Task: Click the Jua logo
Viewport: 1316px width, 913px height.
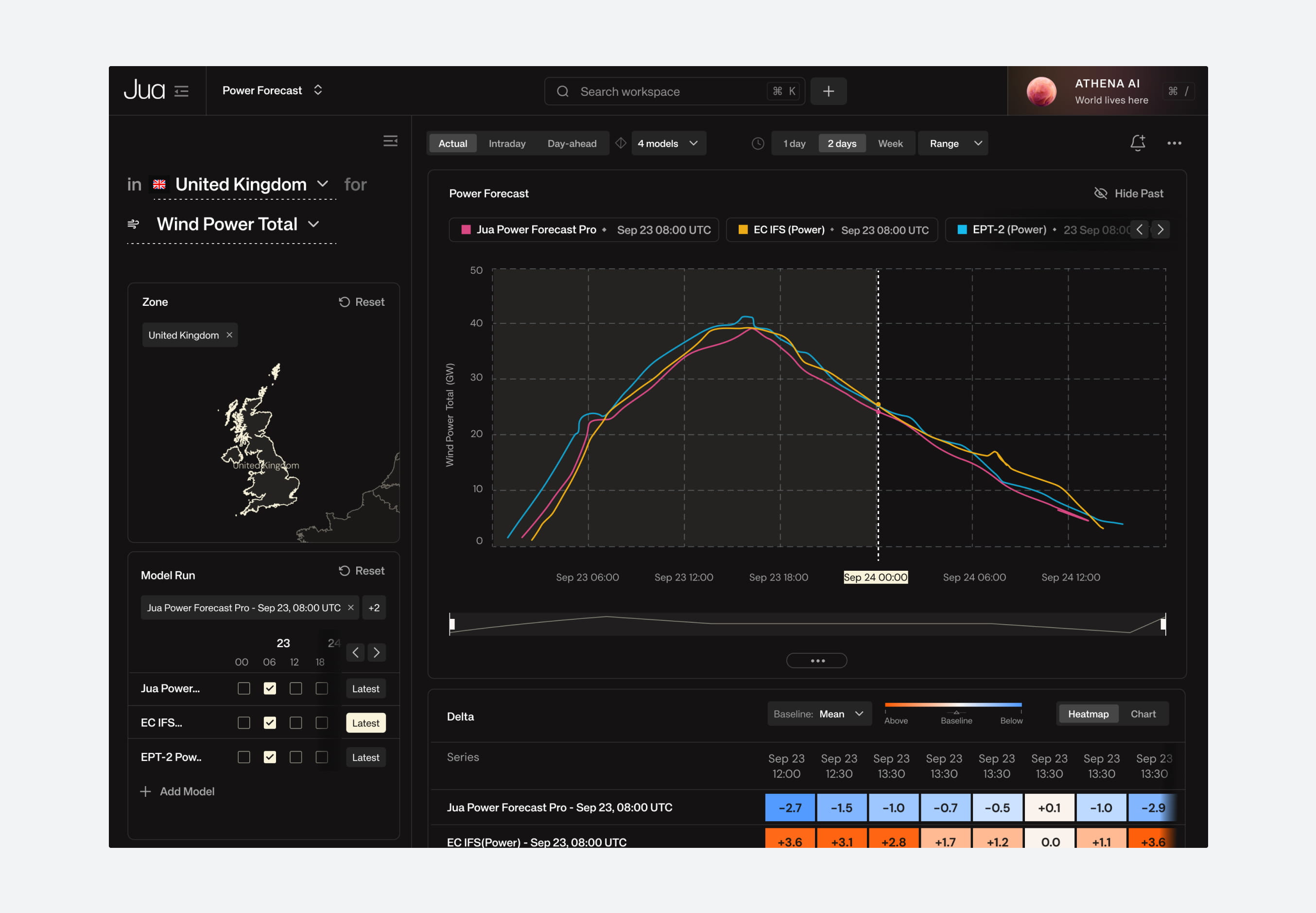Action: click(144, 90)
